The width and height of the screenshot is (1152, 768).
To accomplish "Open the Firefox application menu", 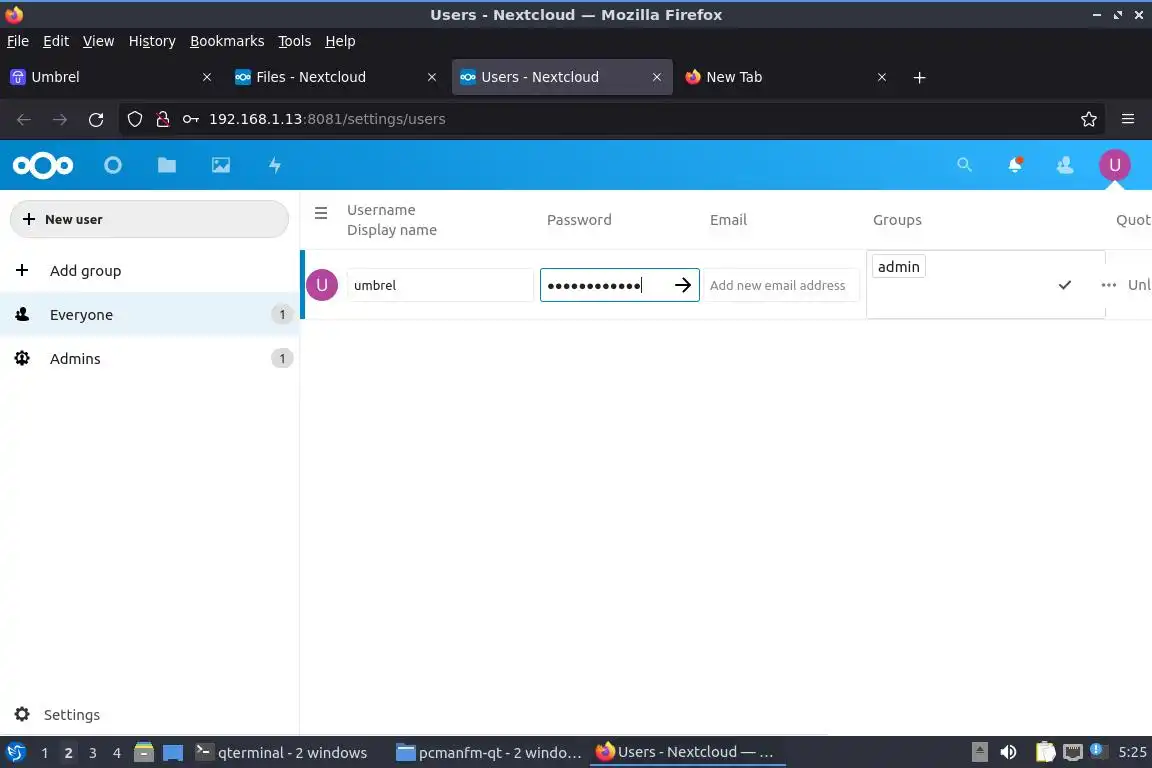I will click(x=1128, y=119).
